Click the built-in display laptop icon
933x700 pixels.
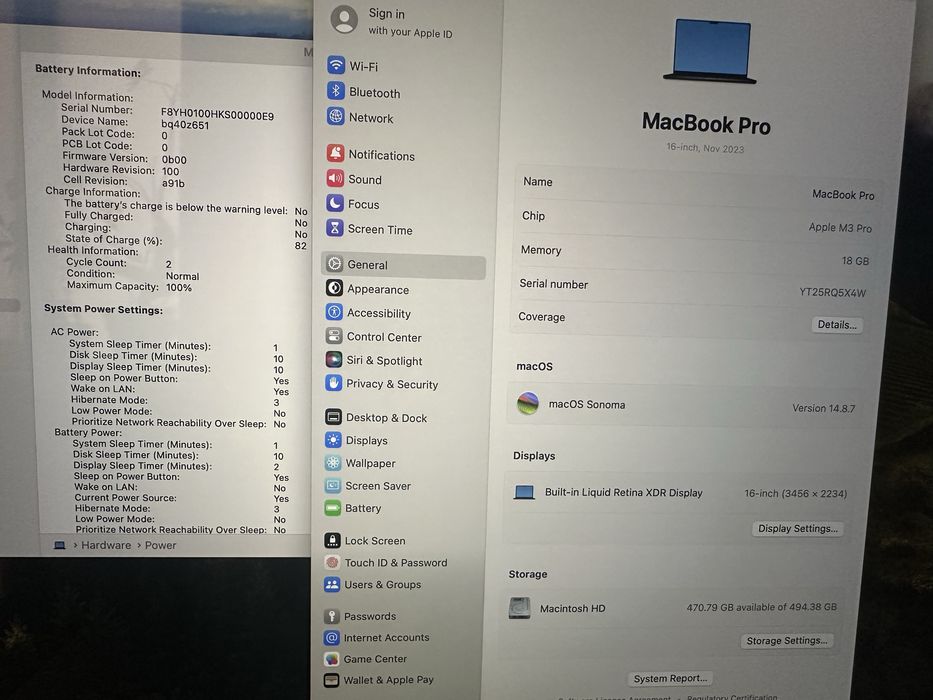click(524, 492)
